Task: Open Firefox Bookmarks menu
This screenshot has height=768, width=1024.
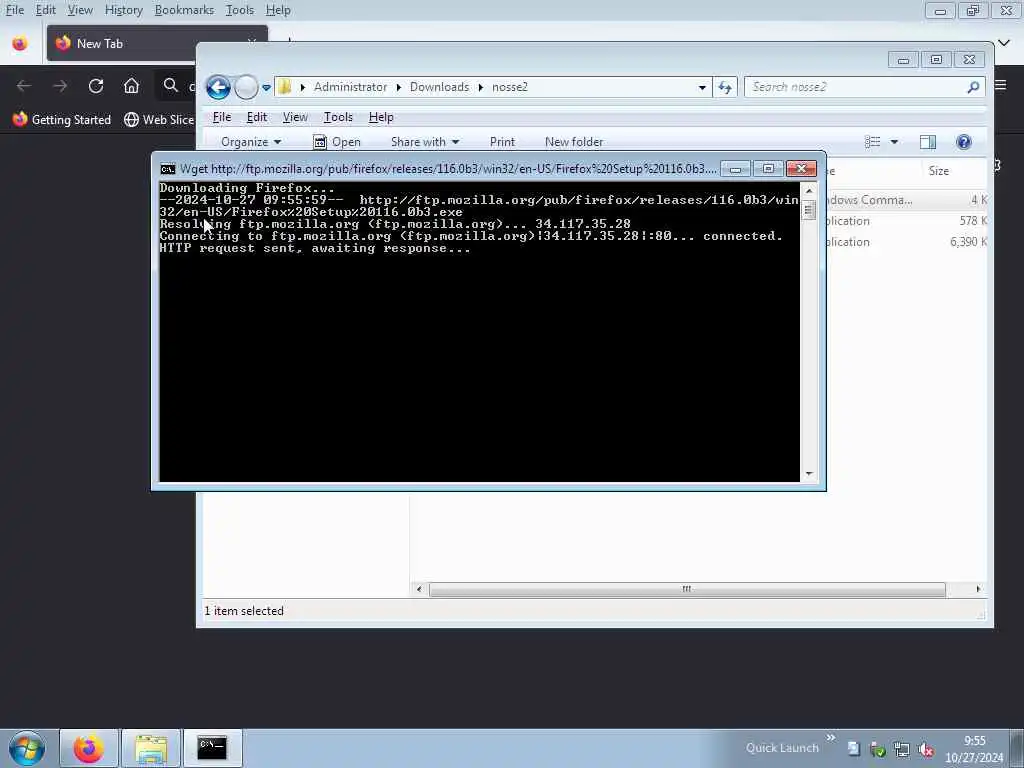Action: [184, 10]
